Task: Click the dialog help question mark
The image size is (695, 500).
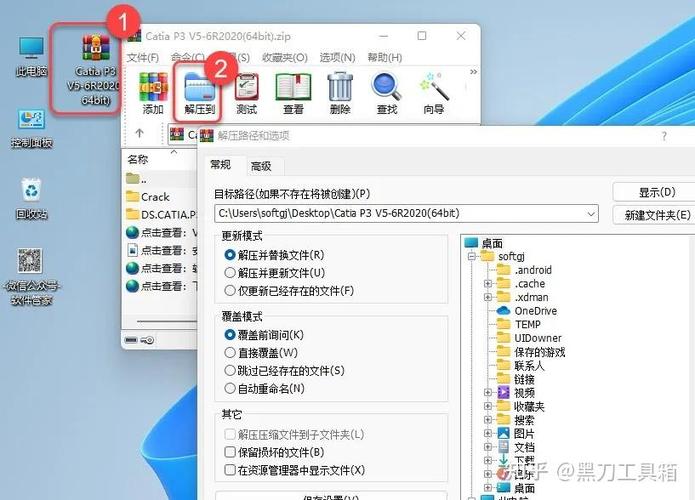Action: click(664, 137)
